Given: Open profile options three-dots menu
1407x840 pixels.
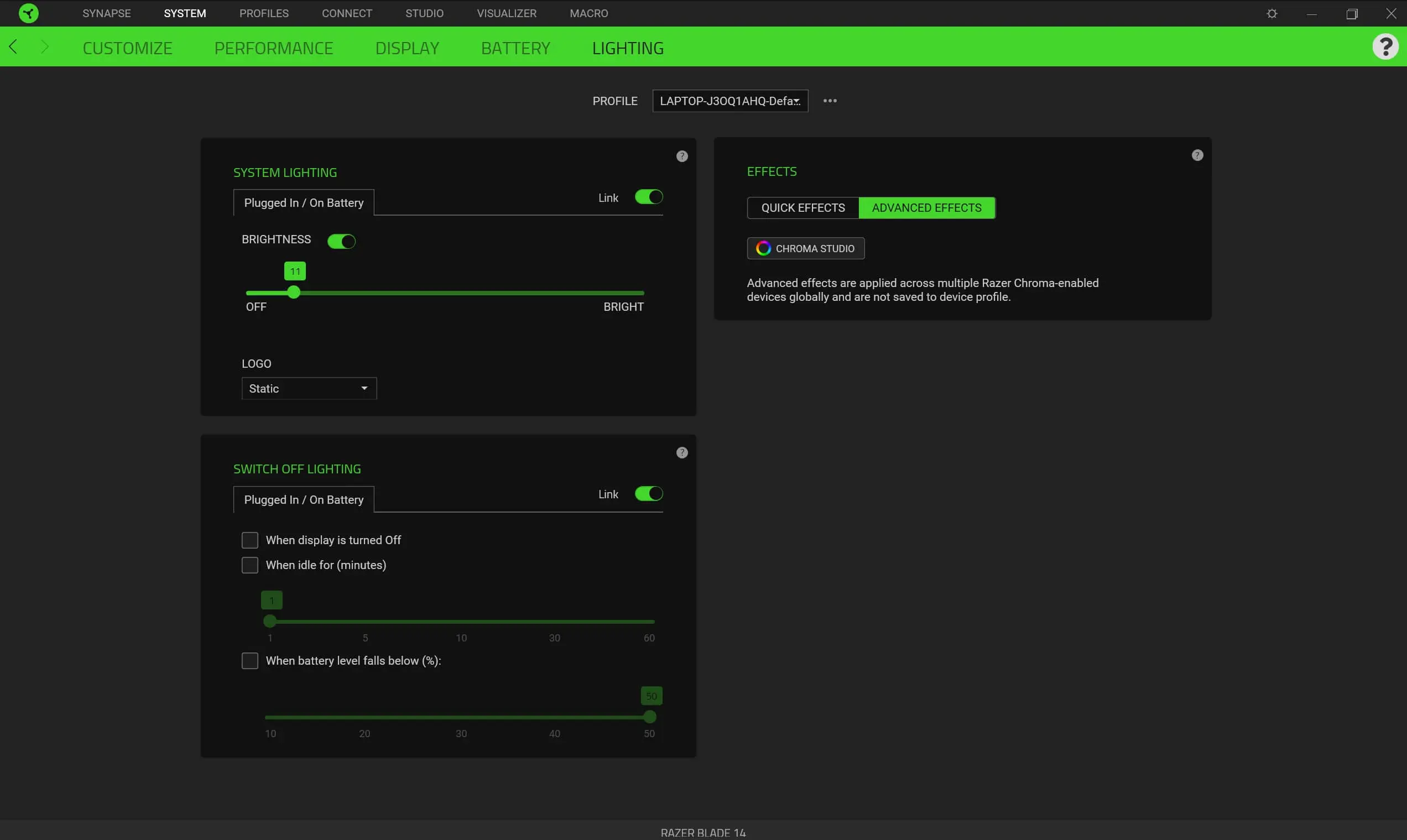Looking at the screenshot, I should point(830,101).
